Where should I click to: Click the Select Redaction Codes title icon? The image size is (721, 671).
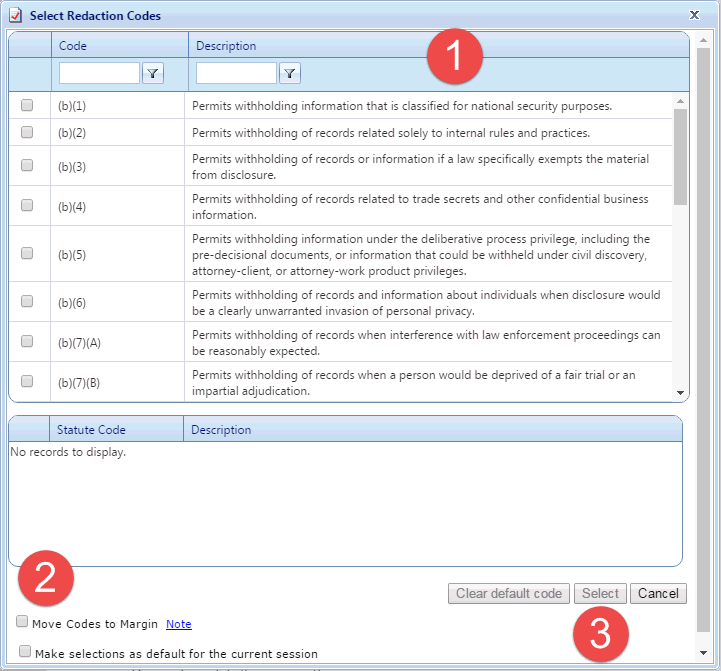(16, 15)
